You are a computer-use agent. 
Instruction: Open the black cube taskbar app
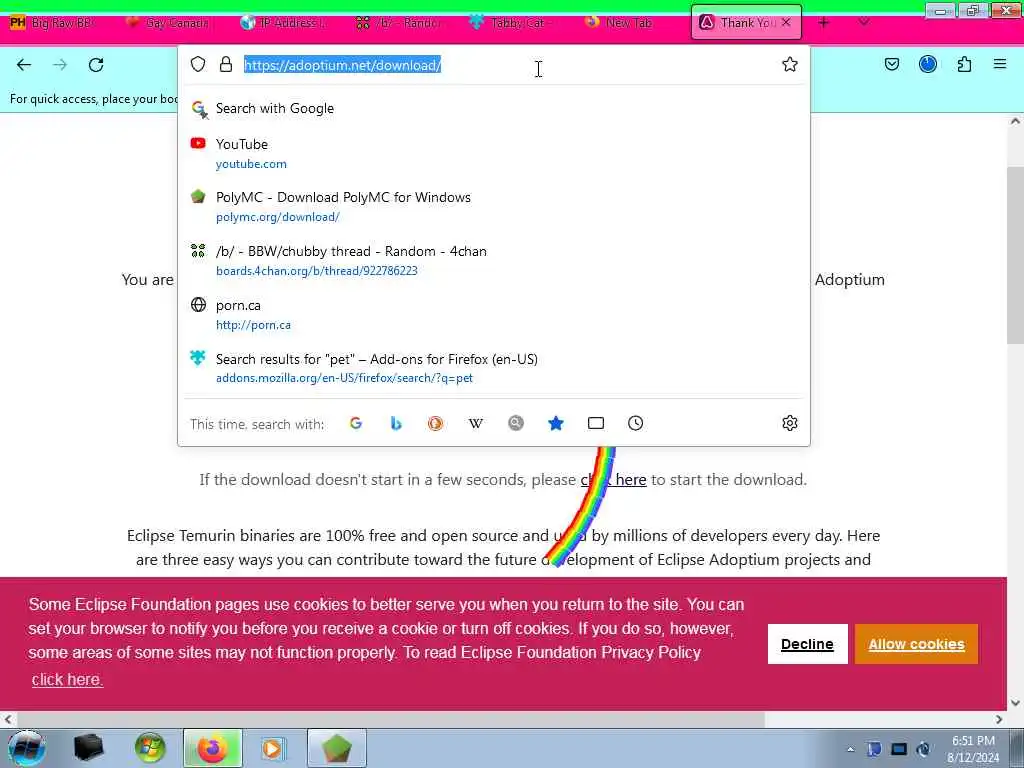pos(88,748)
